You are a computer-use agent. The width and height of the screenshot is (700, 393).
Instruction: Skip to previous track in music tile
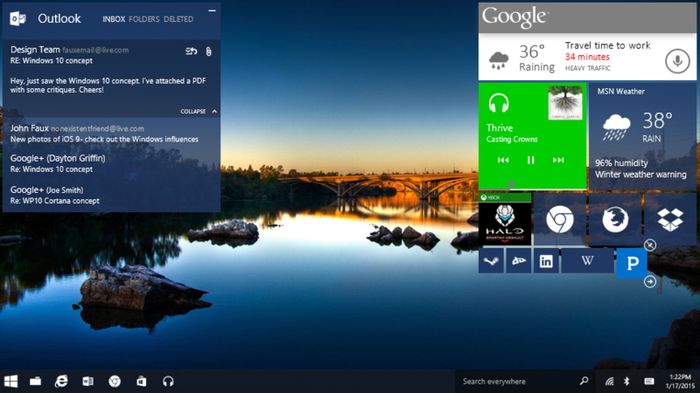coord(503,160)
